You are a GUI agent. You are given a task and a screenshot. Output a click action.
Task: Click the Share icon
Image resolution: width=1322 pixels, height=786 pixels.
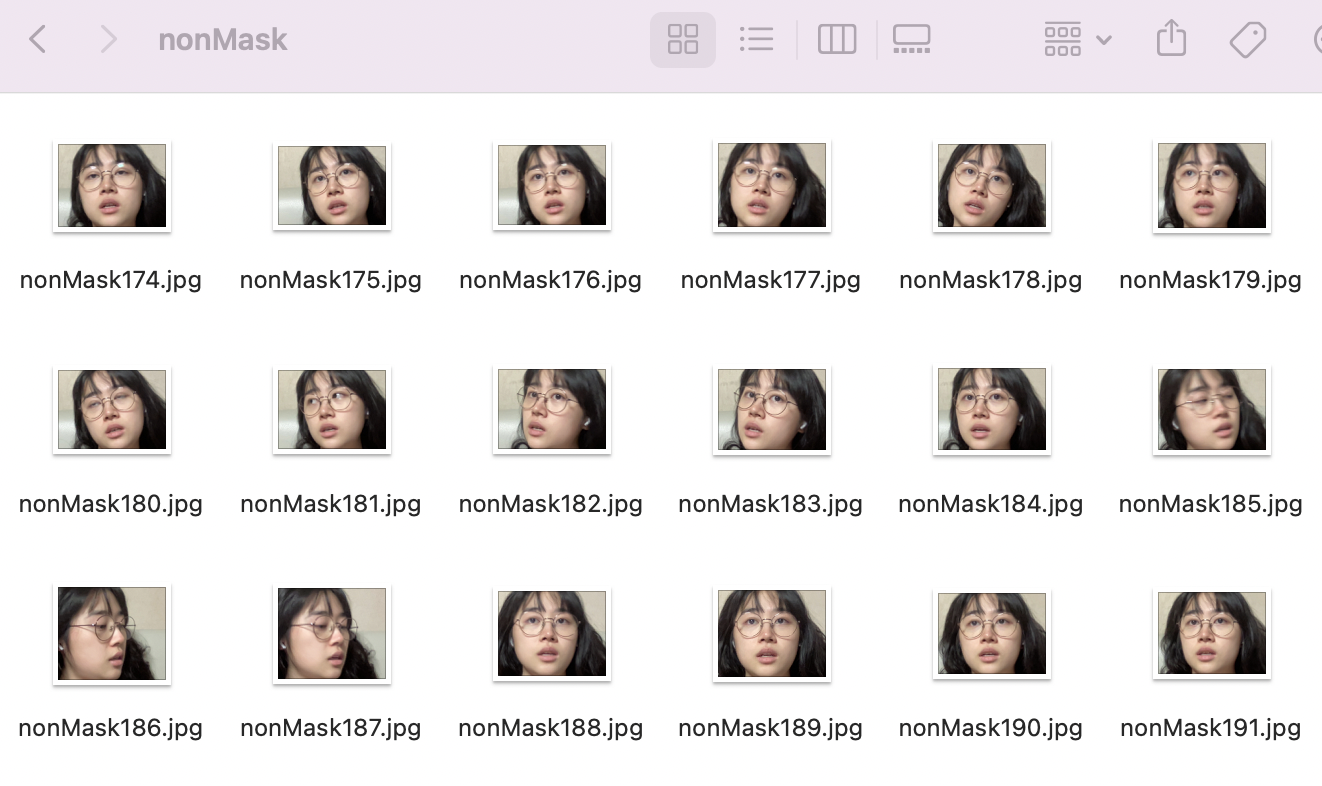(1171, 40)
